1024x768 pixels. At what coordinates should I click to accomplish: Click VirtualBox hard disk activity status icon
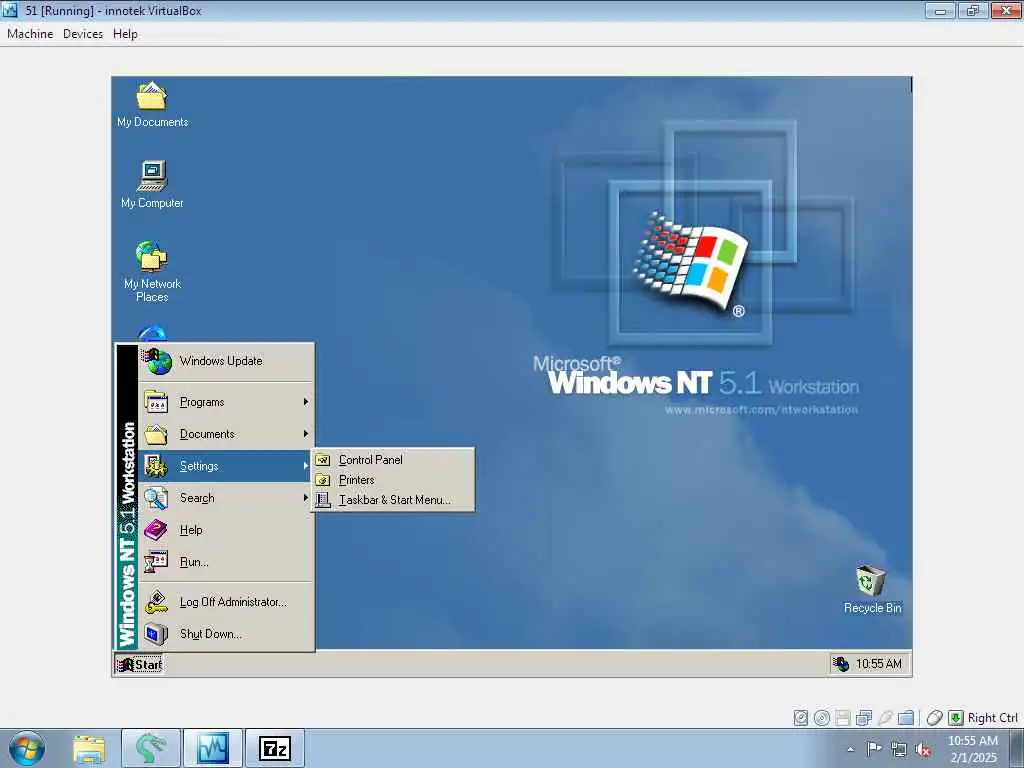[x=801, y=718]
